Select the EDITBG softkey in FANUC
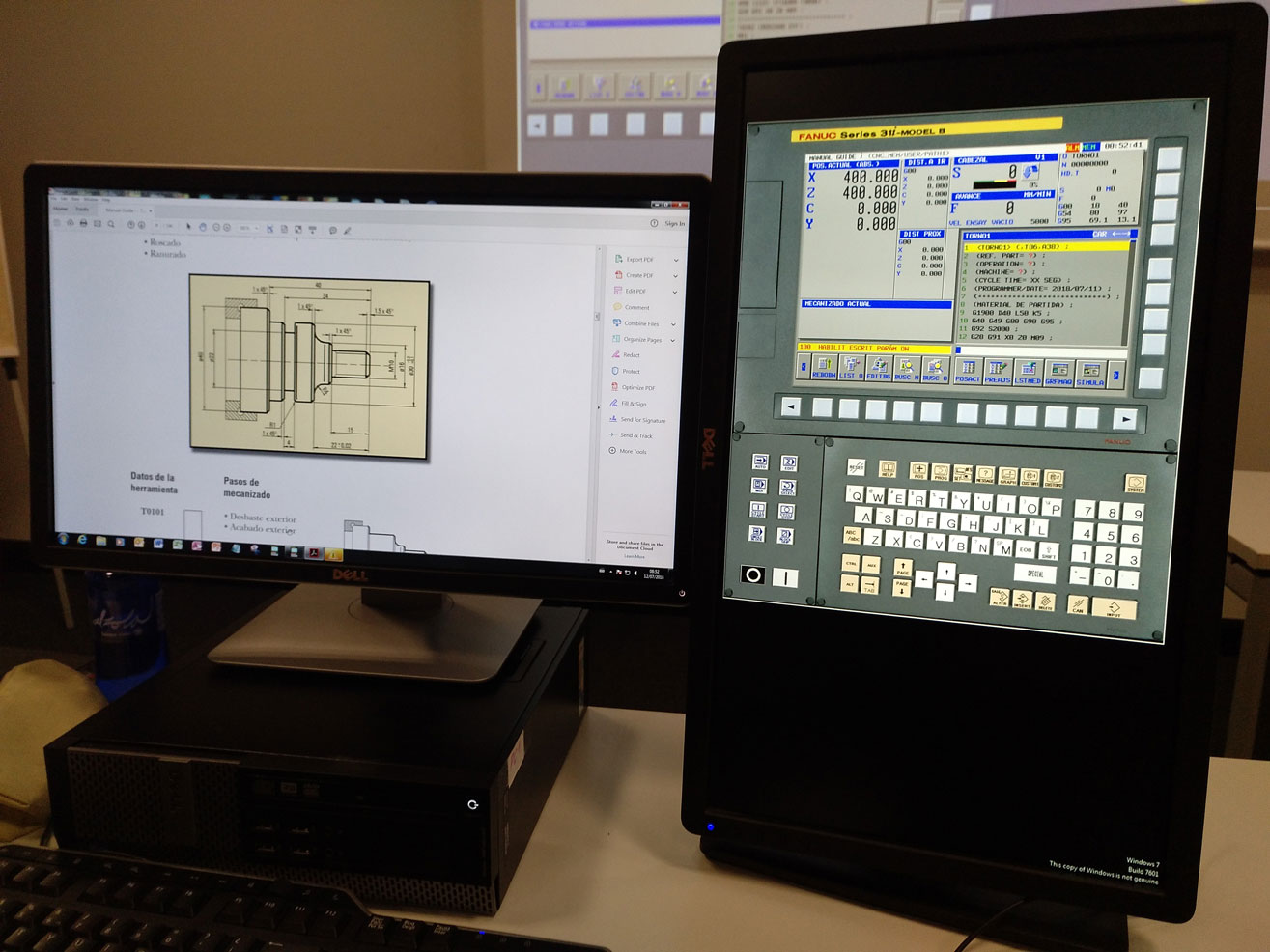The width and height of the screenshot is (1270, 952). [879, 369]
